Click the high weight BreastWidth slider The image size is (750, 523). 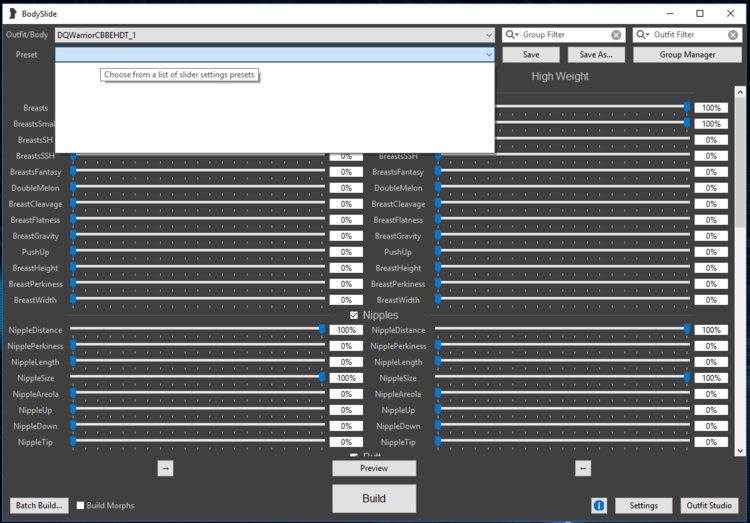[x=562, y=299]
